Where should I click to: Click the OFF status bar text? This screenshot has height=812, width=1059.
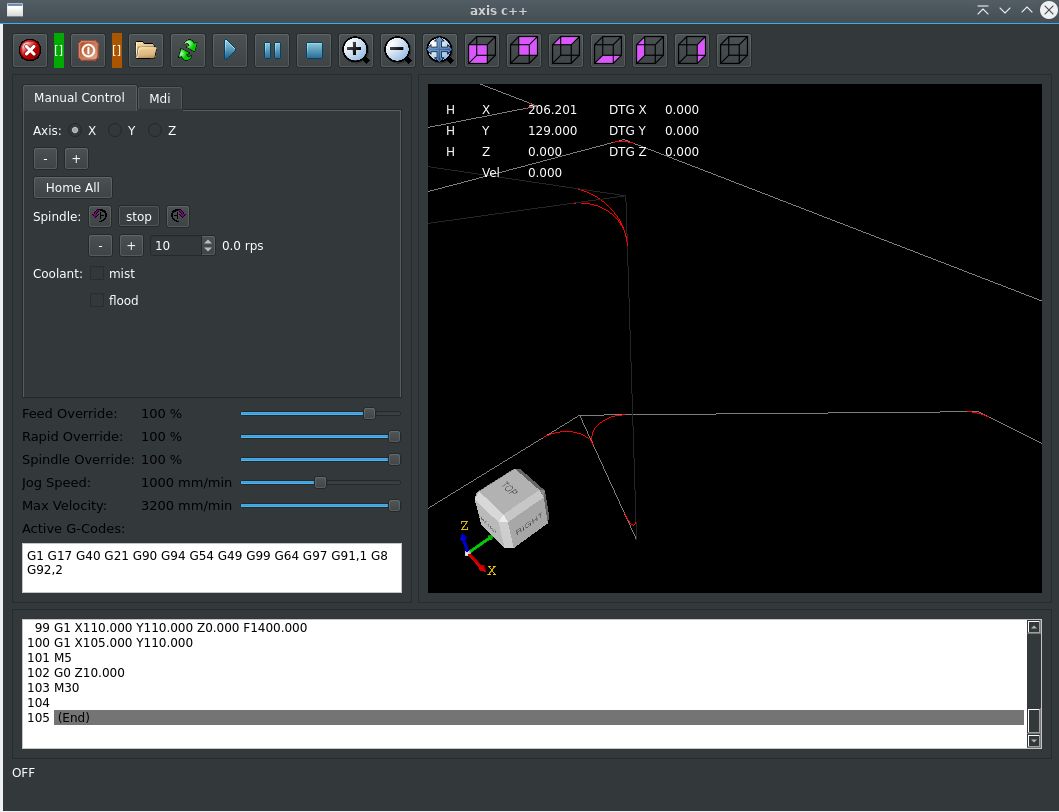pos(23,772)
